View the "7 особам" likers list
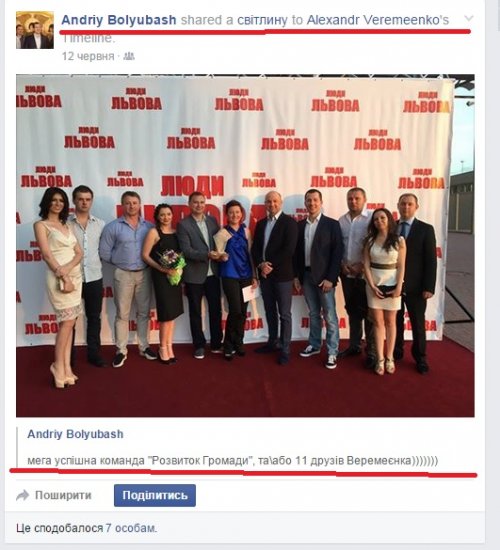500x550 pixels. 131,528
